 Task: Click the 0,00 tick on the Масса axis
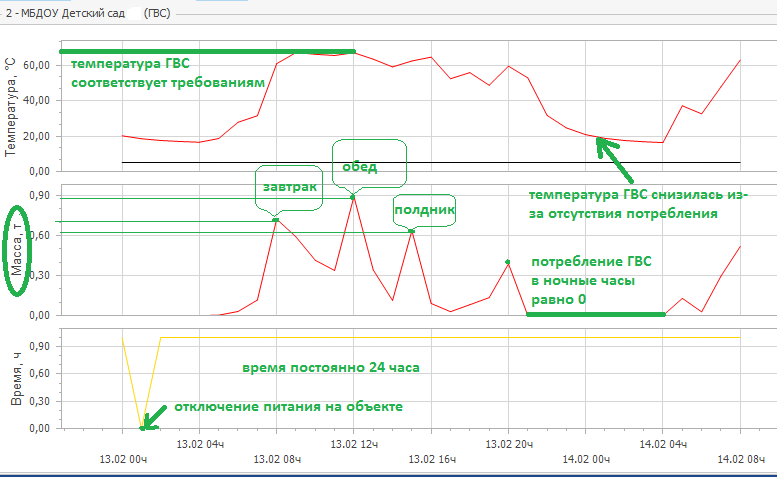[x=39, y=316]
